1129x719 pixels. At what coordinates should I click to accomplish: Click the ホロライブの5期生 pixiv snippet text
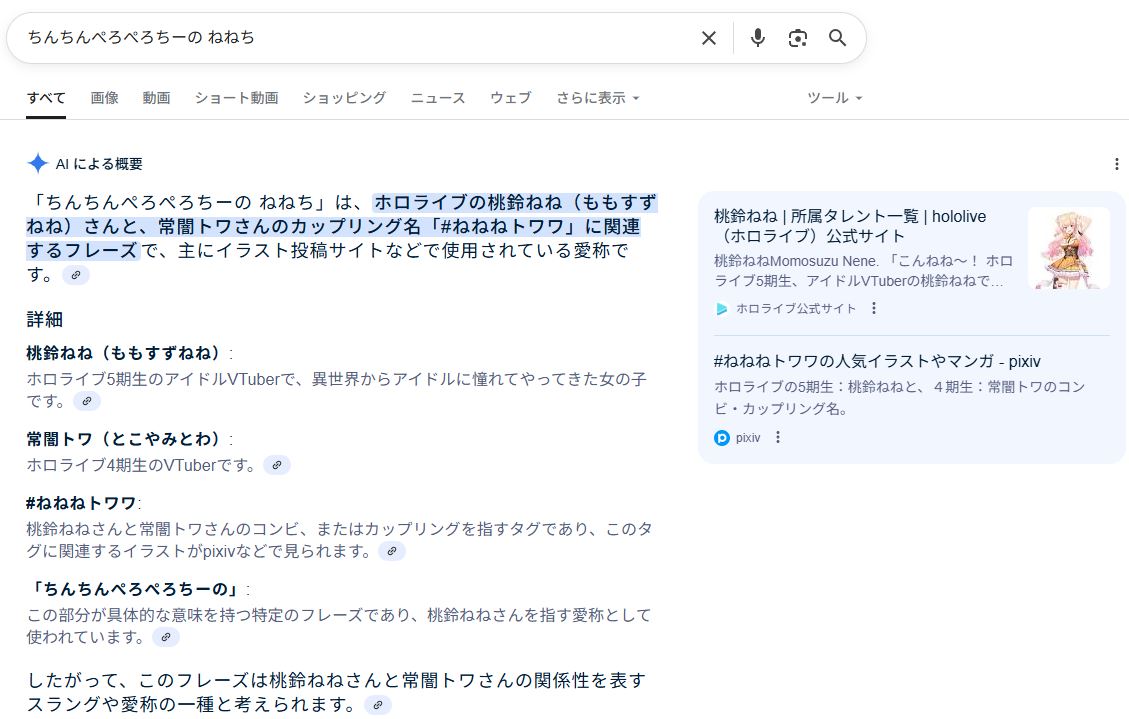pyautogui.click(x=899, y=397)
